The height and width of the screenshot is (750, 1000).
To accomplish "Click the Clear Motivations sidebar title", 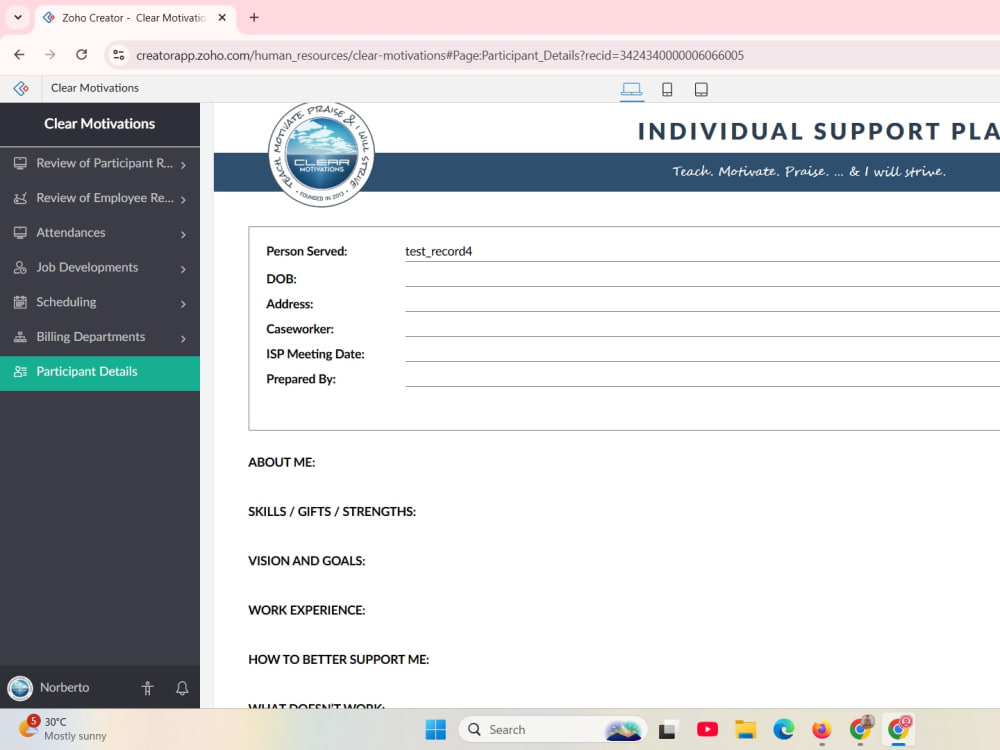I will coord(99,124).
